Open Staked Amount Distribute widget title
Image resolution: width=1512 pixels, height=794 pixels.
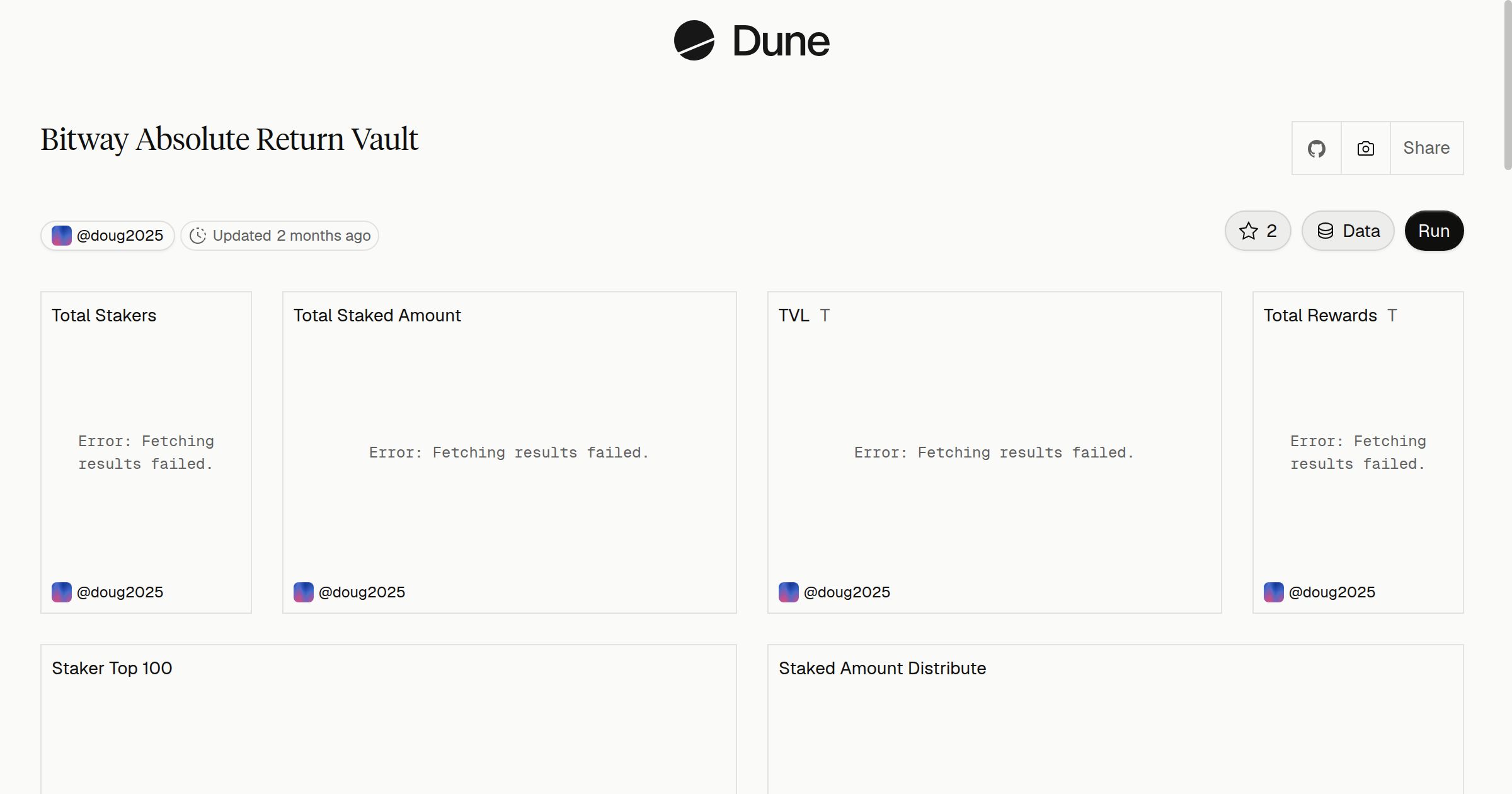pos(882,668)
